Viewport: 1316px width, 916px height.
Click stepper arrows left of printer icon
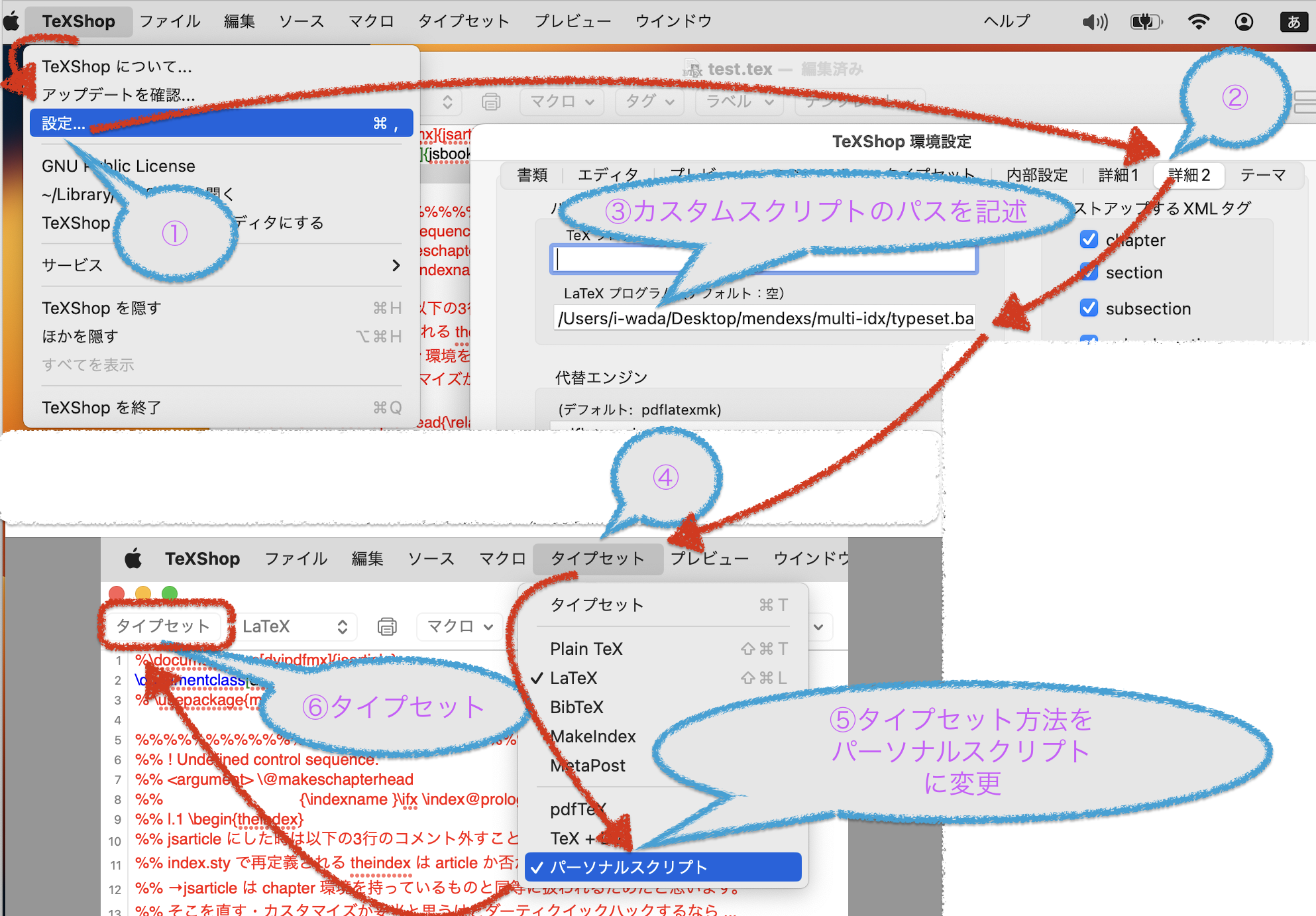pos(448,102)
